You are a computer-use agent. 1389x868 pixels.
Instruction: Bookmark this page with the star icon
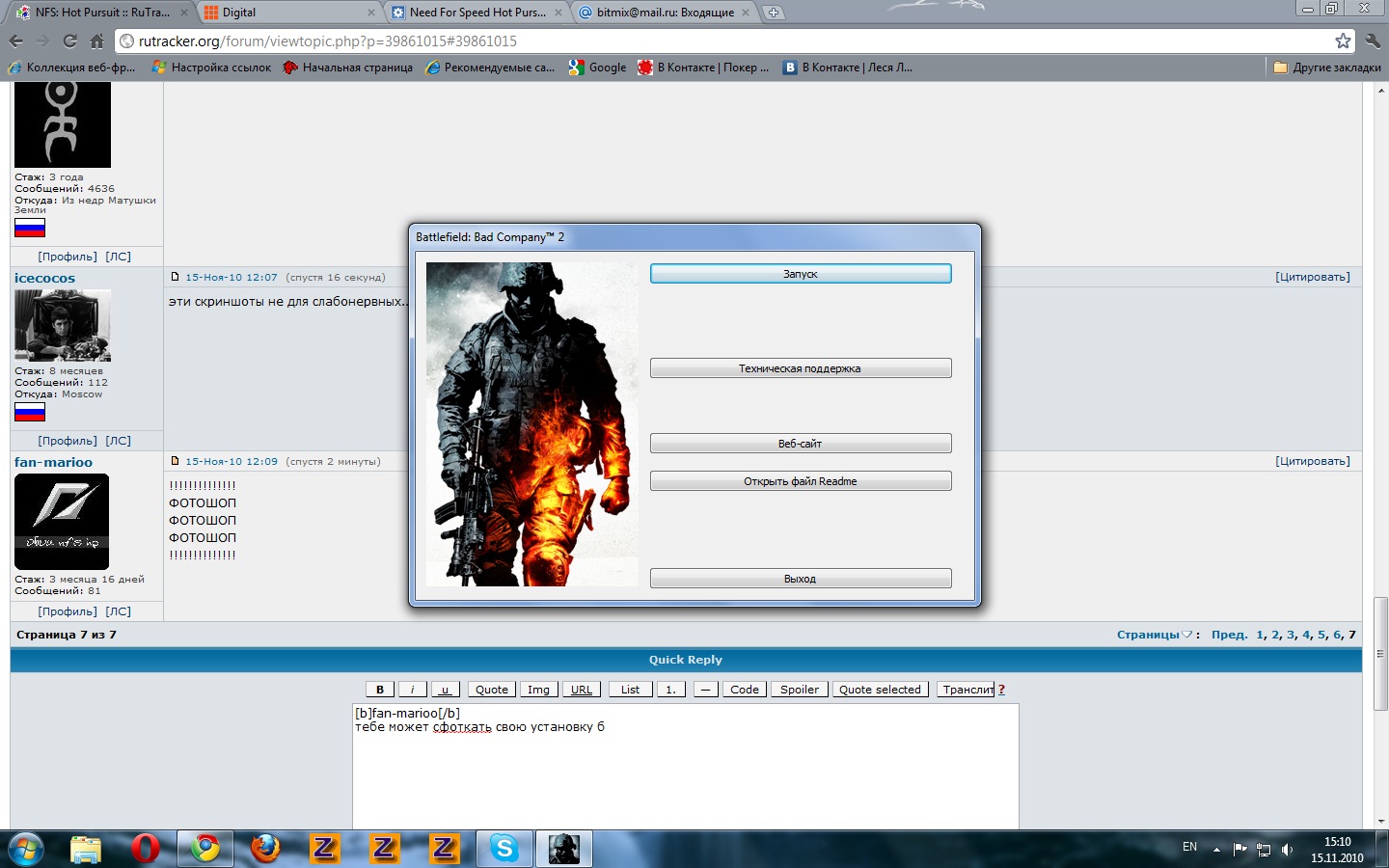click(x=1343, y=41)
